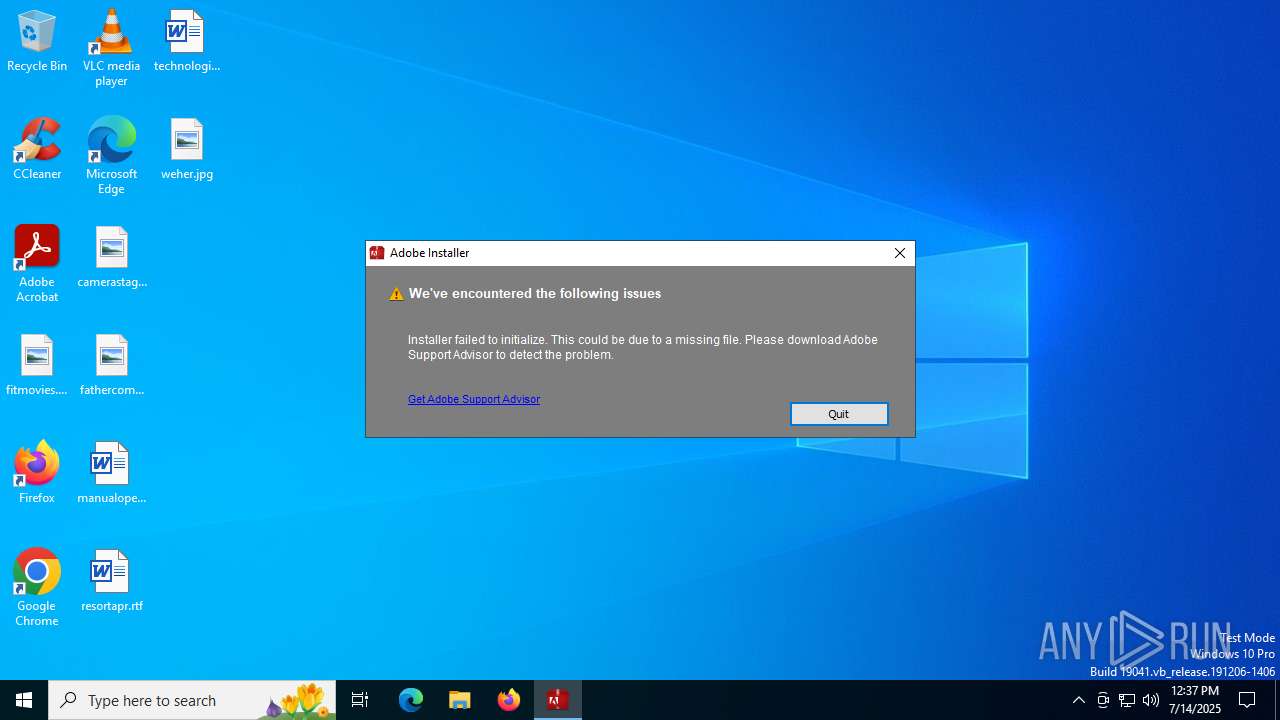
Task: Close the Adobe Installer dialog
Action: pos(900,253)
